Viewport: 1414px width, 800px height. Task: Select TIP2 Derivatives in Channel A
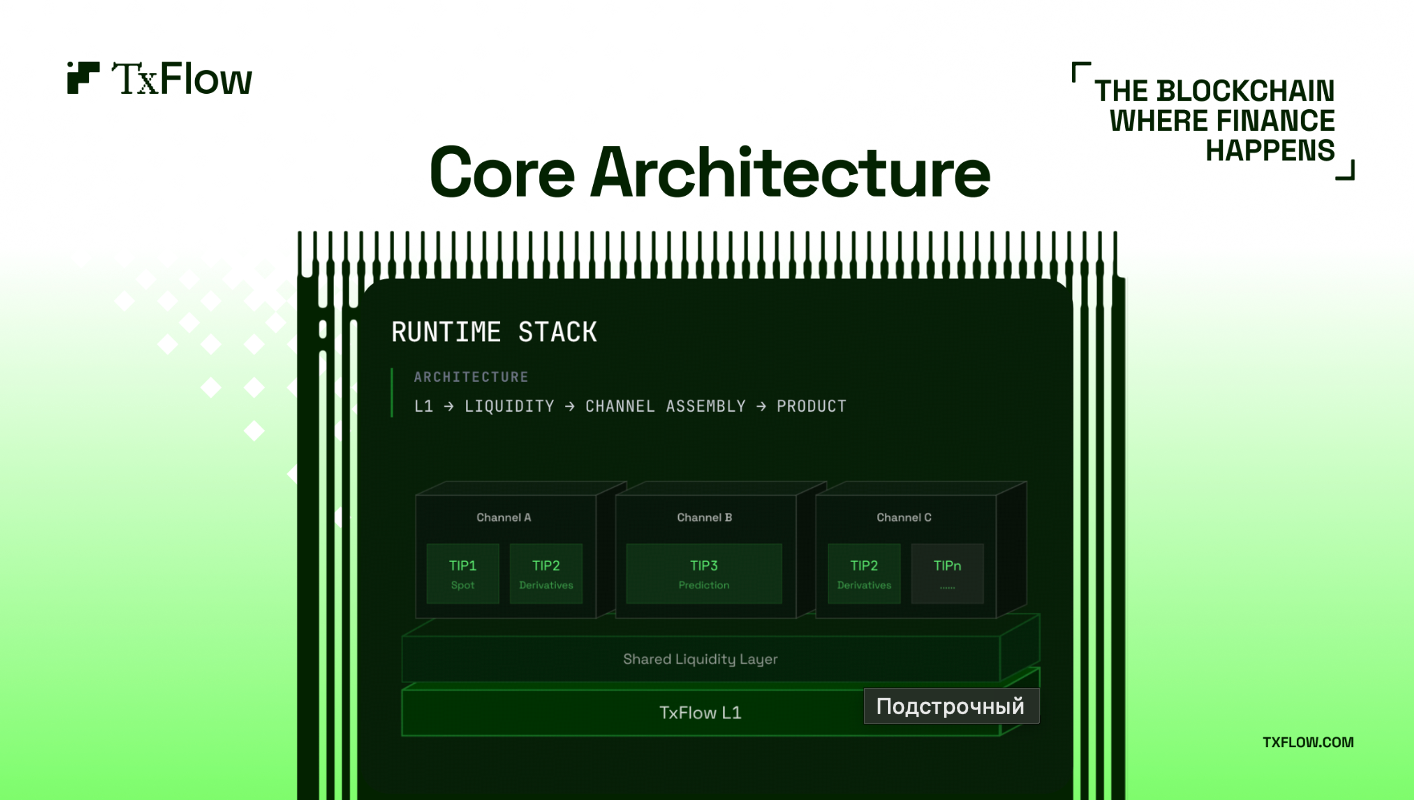pyautogui.click(x=546, y=574)
